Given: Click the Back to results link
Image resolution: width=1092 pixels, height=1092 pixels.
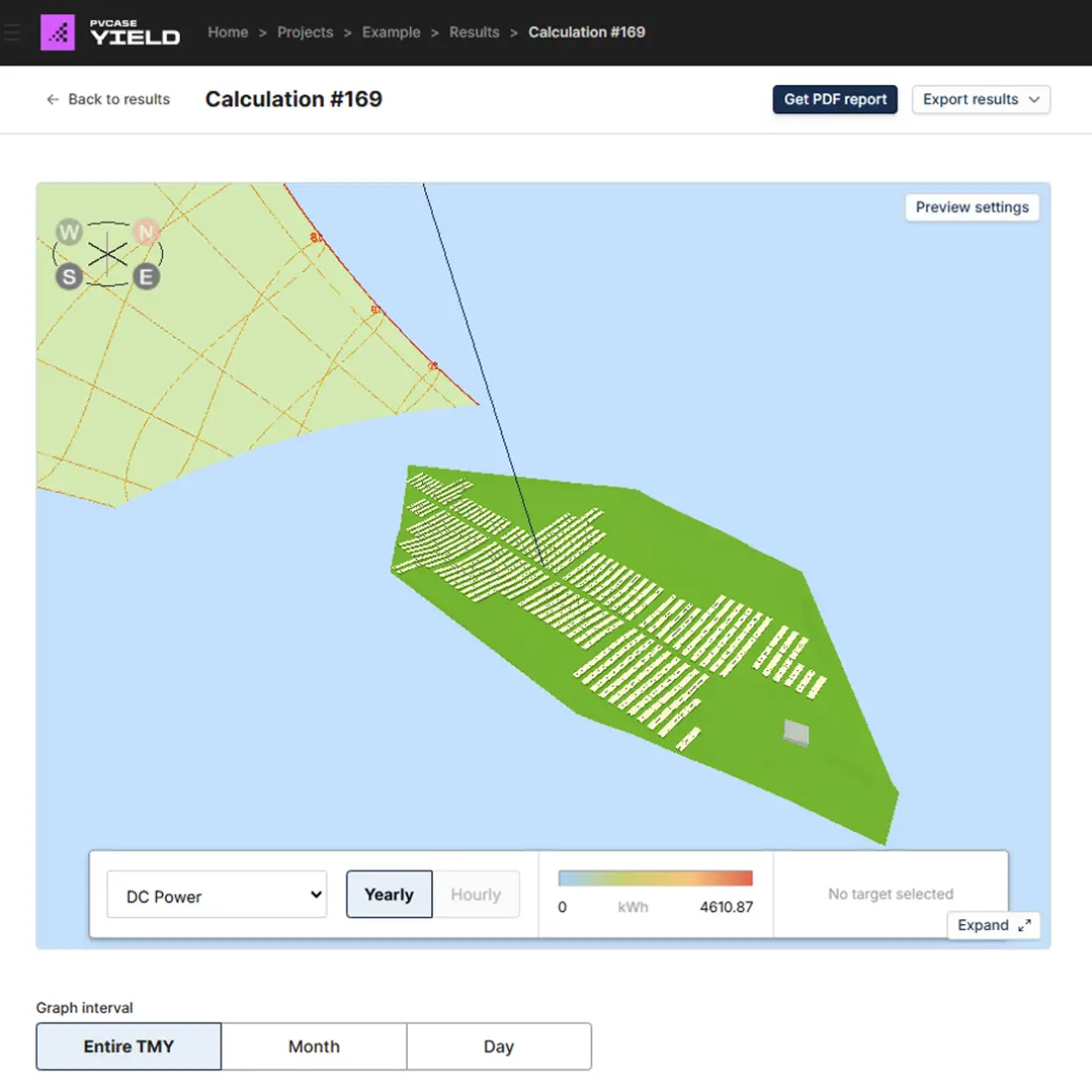Looking at the screenshot, I should click(118, 99).
